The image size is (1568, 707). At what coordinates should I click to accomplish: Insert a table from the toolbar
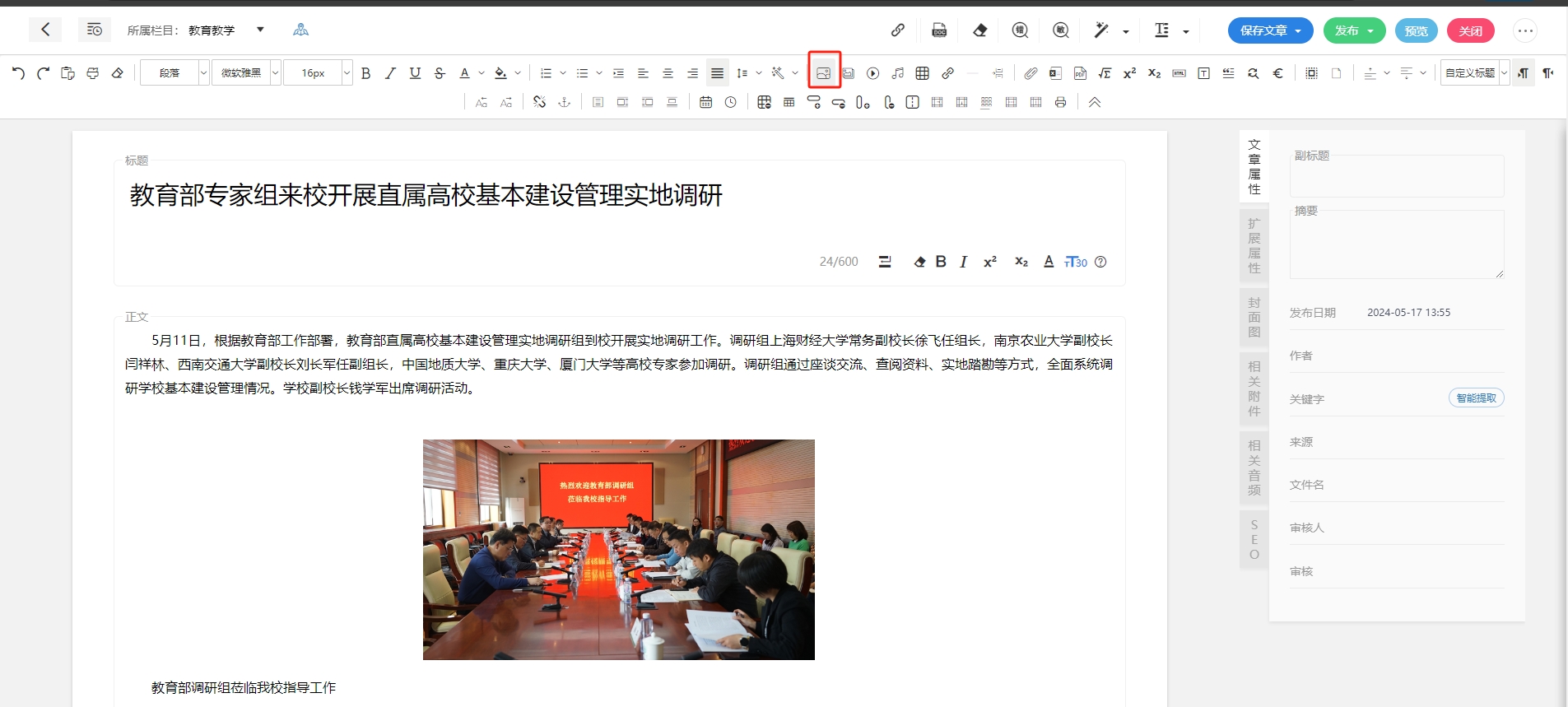(922, 73)
